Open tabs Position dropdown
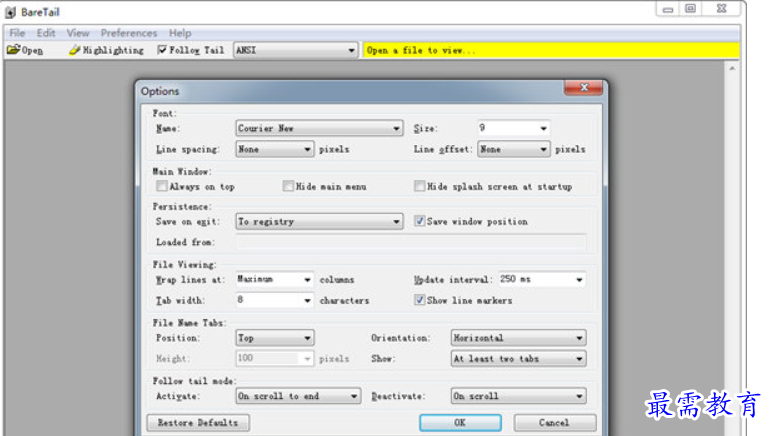 [275, 337]
